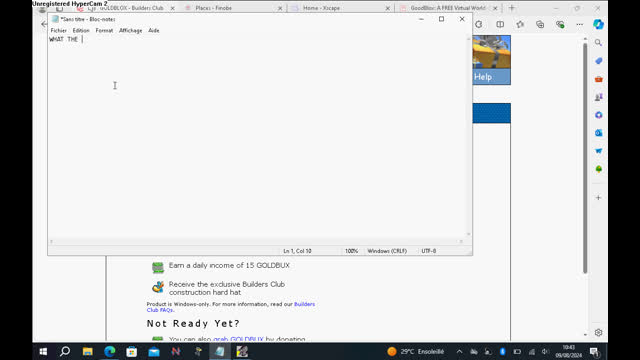640x360 pixels.
Task: Open the Edge sidebar search icon
Action: [x=598, y=42]
